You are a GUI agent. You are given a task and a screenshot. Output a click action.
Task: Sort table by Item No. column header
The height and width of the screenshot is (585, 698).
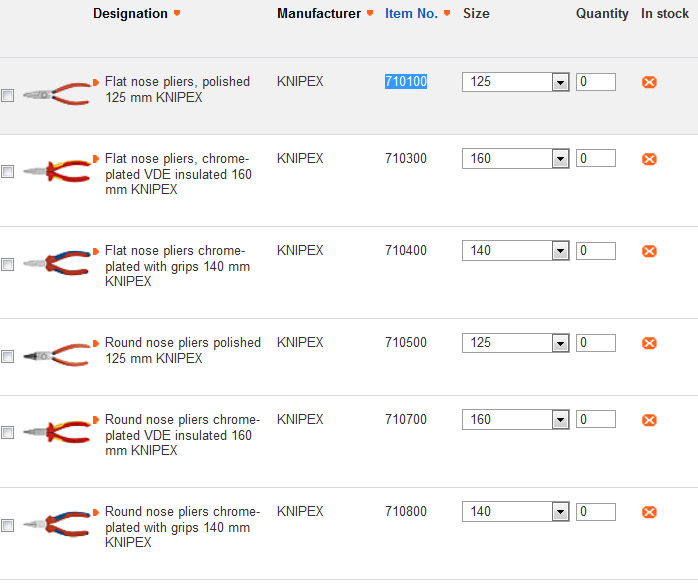tap(411, 14)
